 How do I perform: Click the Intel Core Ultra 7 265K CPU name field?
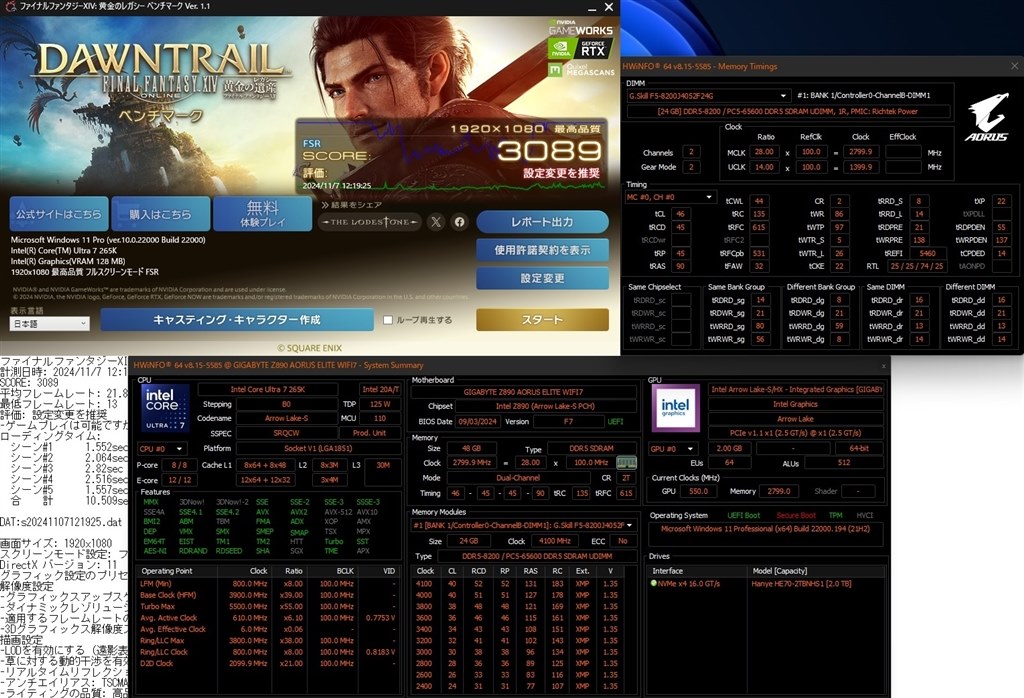pyautogui.click(x=267, y=389)
